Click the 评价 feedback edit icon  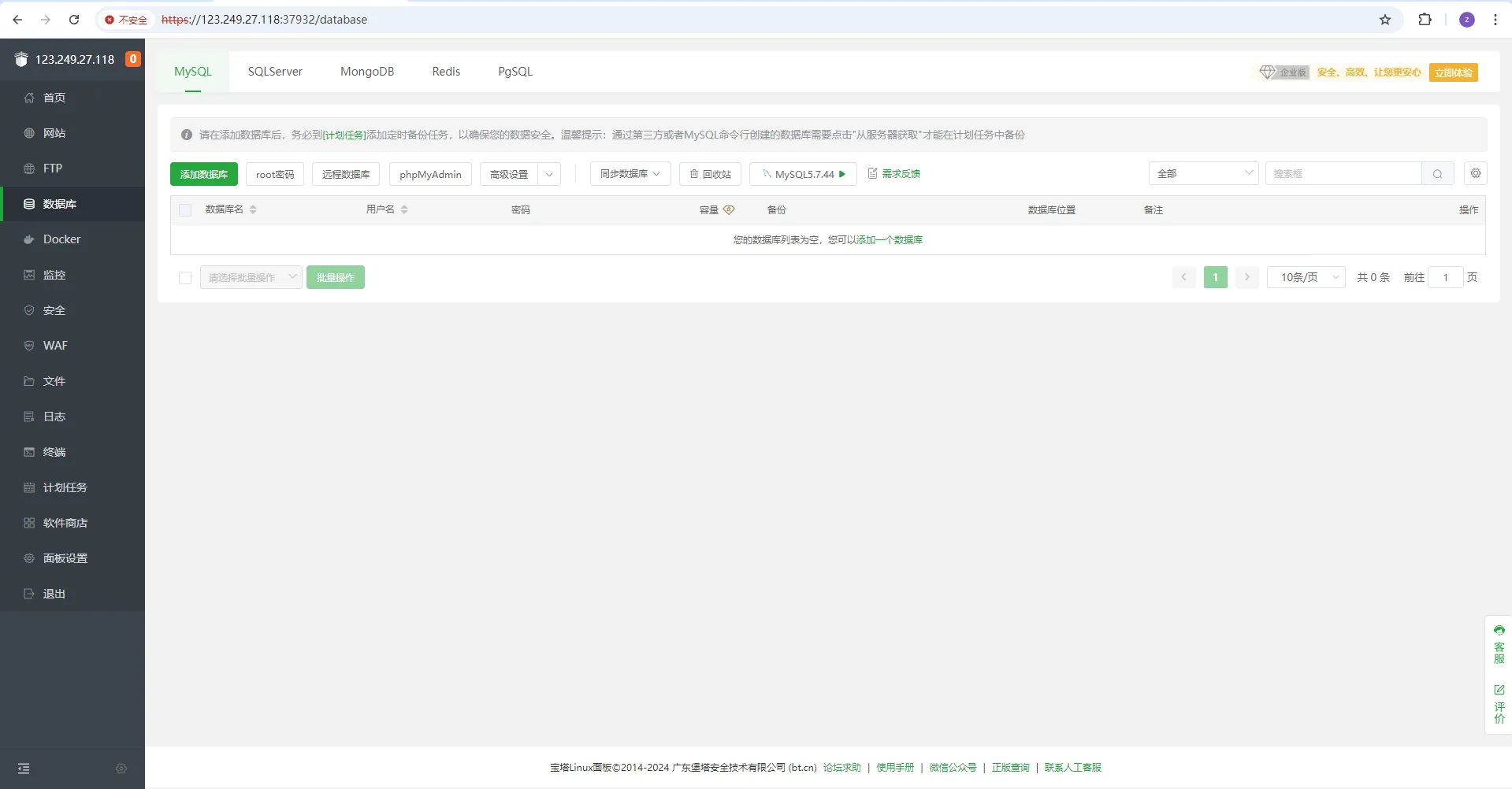(1499, 703)
